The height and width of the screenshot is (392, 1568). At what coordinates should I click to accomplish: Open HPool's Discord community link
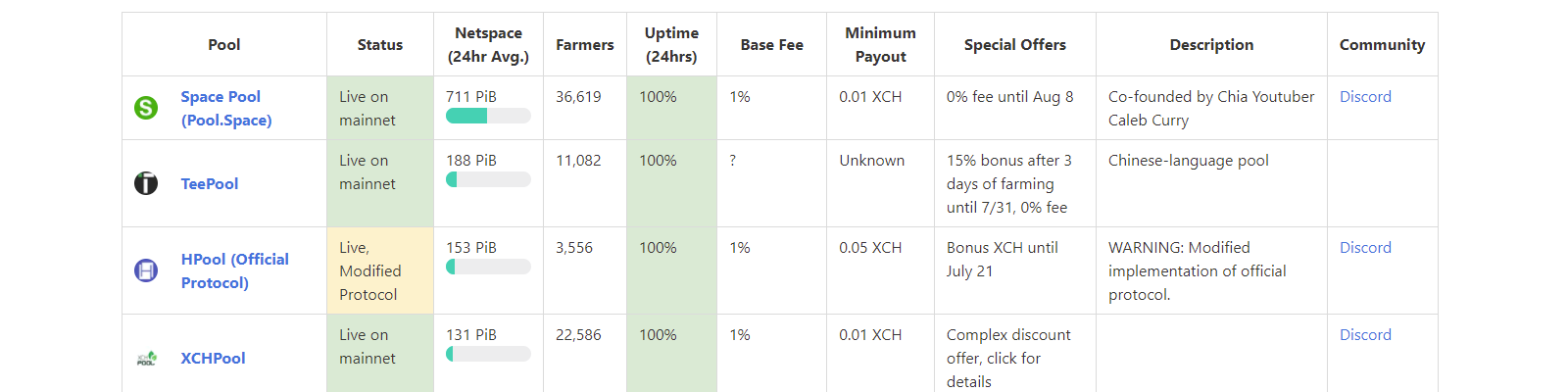[x=1365, y=248]
